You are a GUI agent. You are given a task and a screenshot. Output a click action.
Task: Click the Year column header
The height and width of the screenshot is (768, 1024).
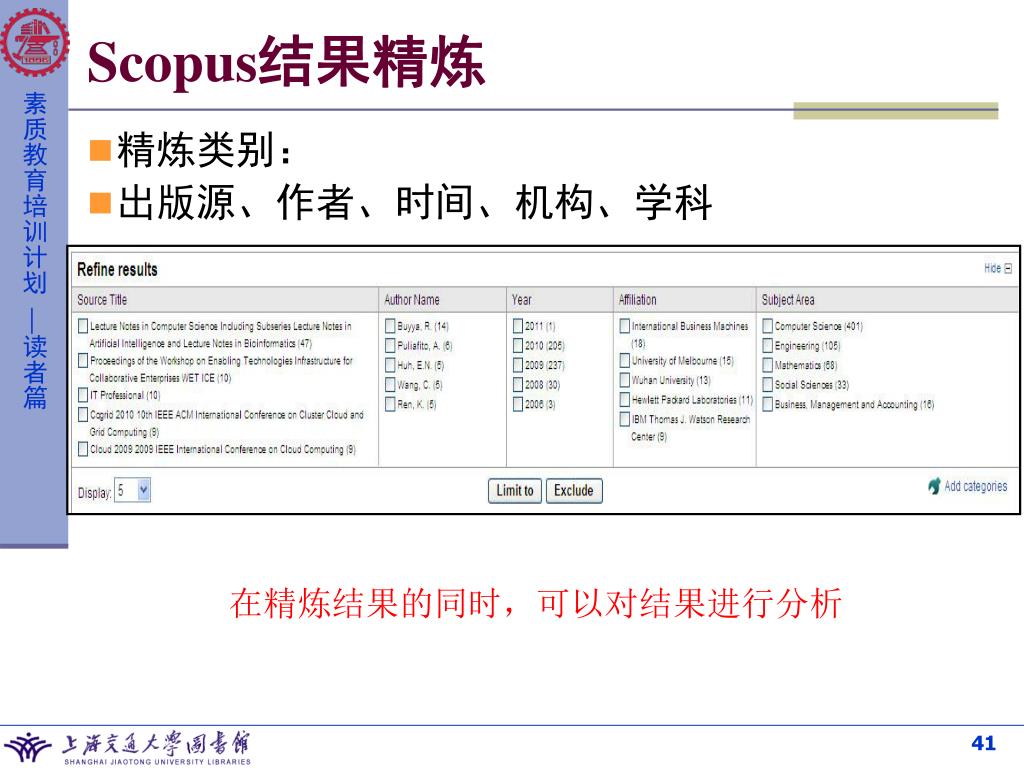(521, 300)
